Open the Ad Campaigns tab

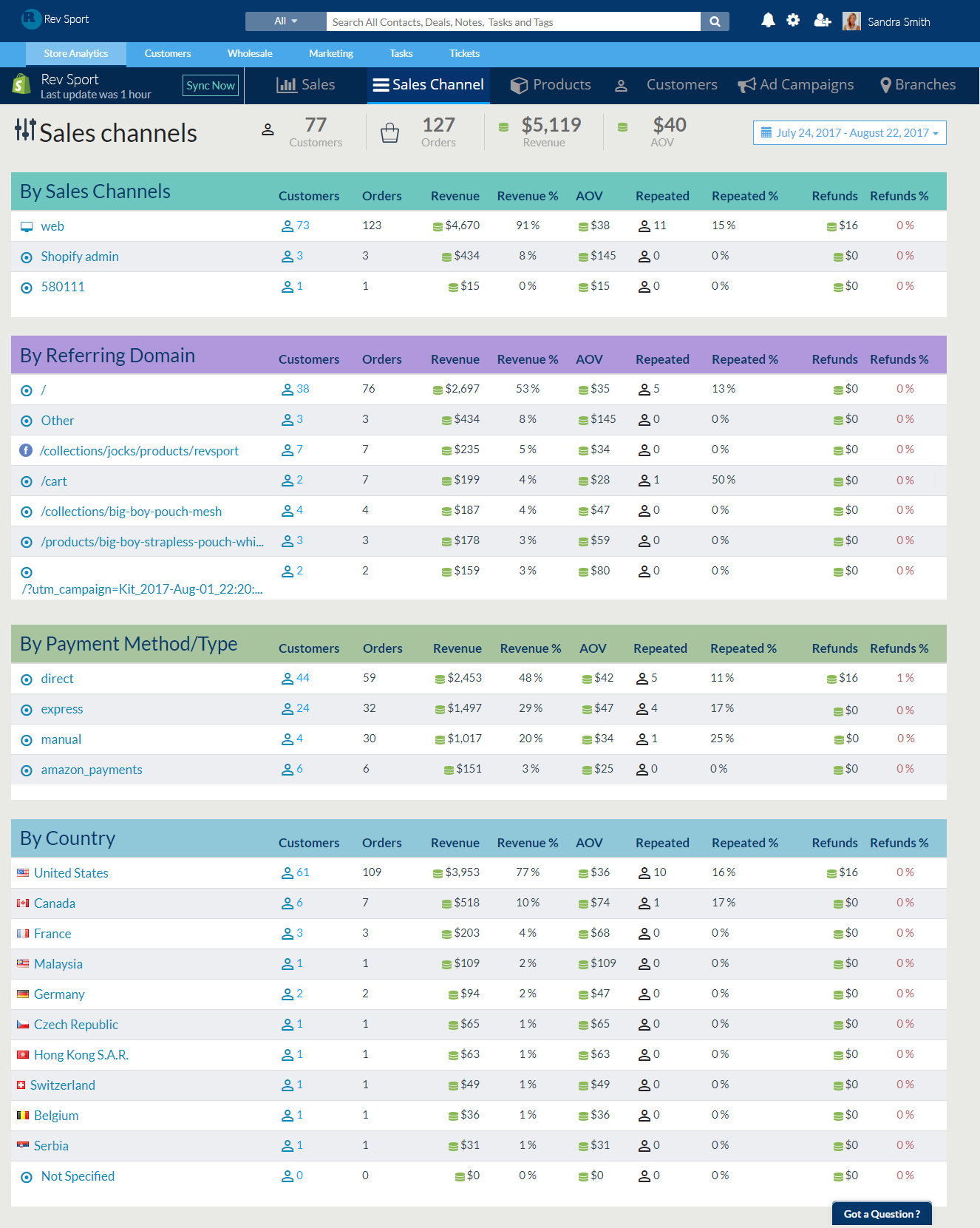796,85
